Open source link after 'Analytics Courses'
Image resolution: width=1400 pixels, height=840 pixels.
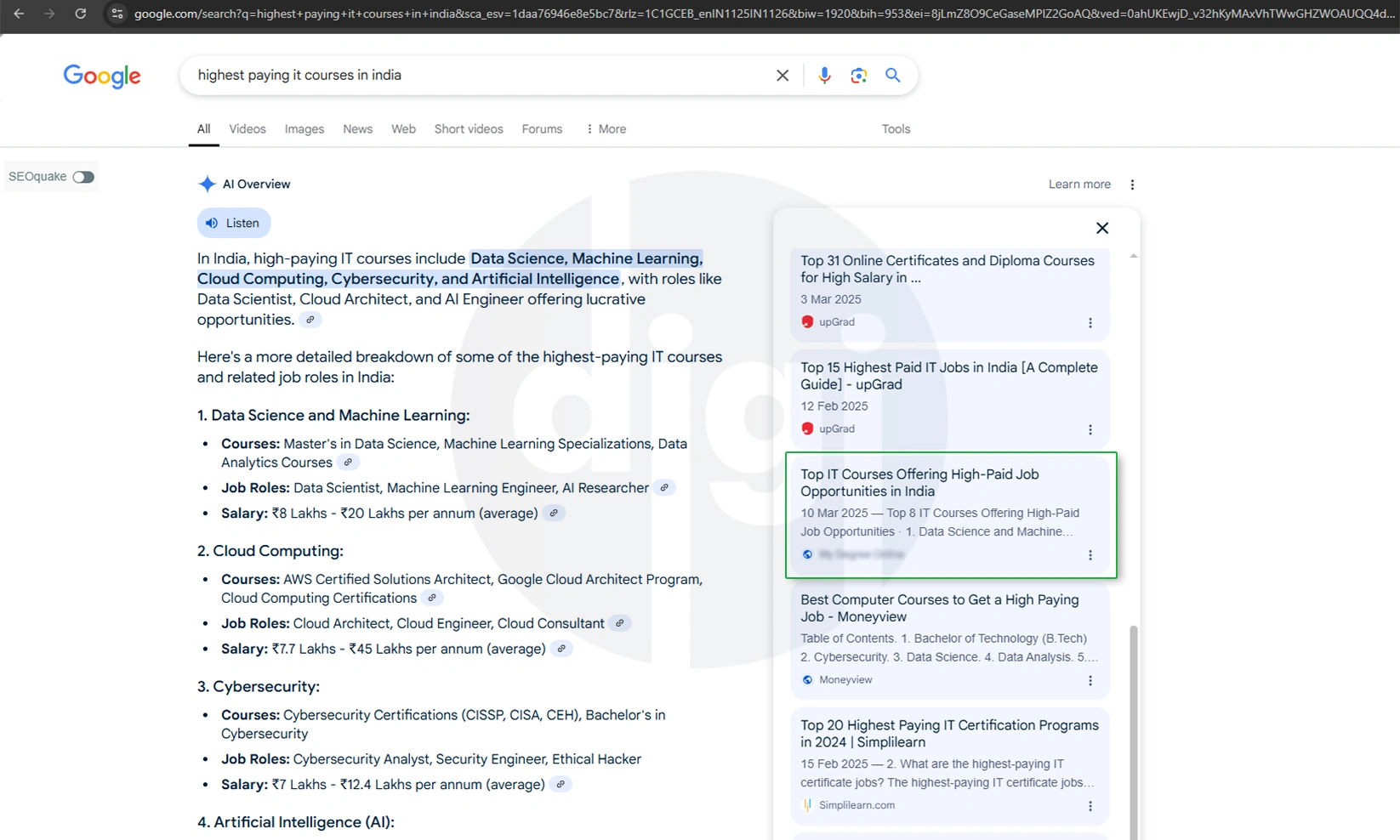[348, 463]
